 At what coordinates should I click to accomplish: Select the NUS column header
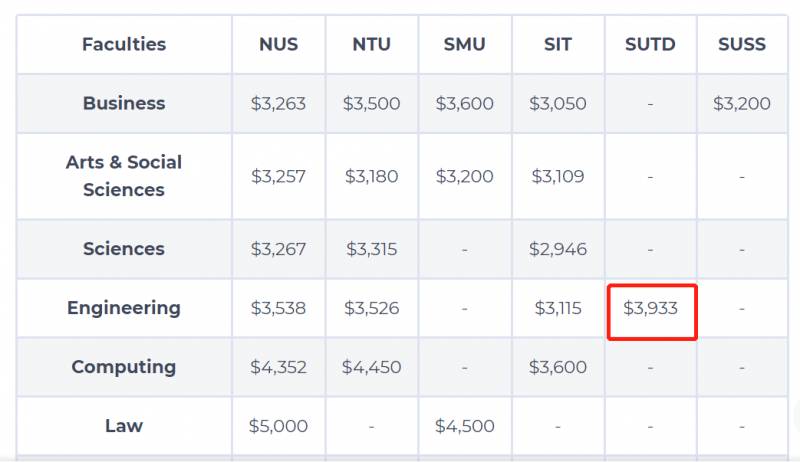coord(278,44)
